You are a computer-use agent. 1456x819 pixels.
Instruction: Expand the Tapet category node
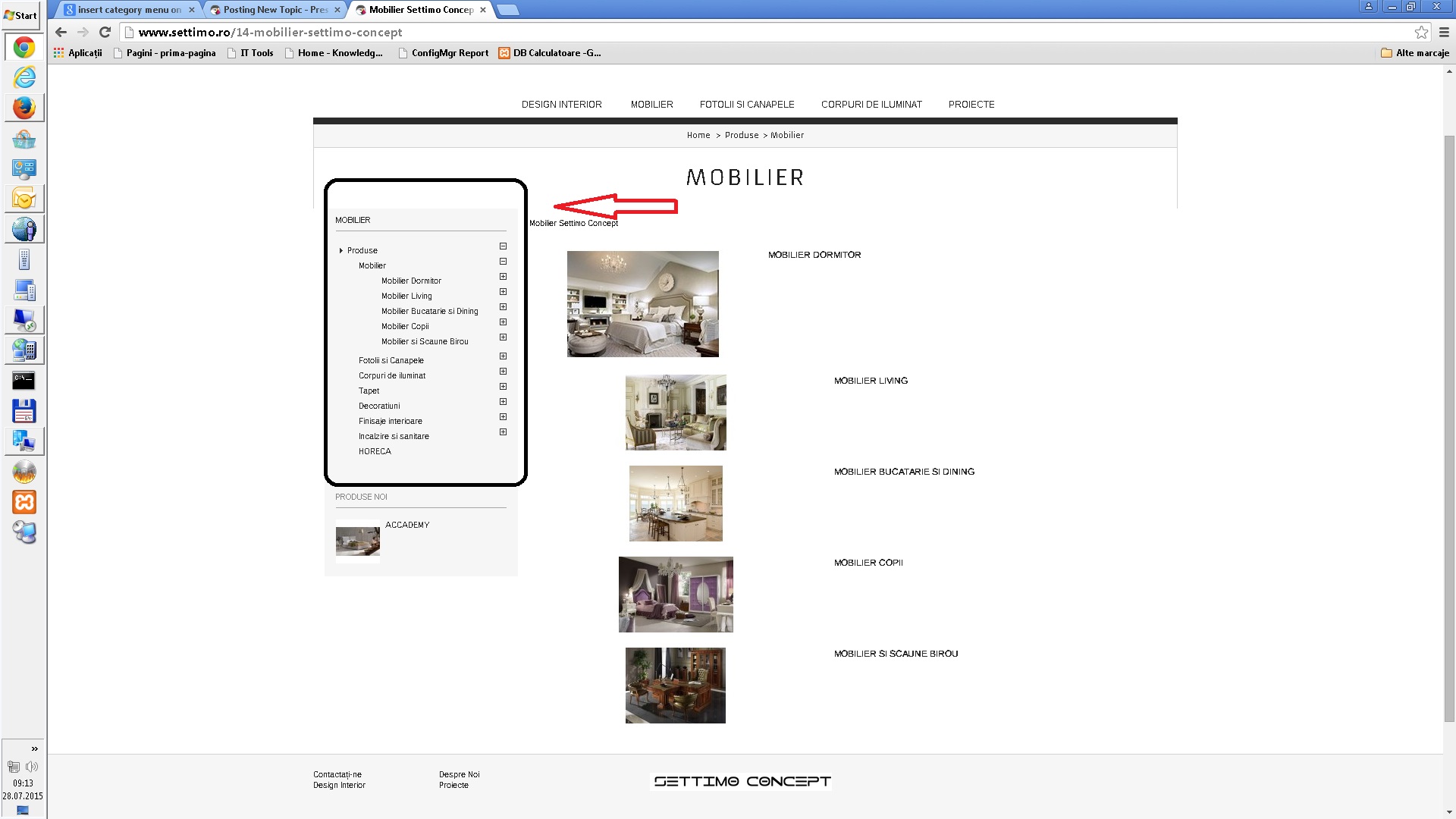click(x=503, y=387)
